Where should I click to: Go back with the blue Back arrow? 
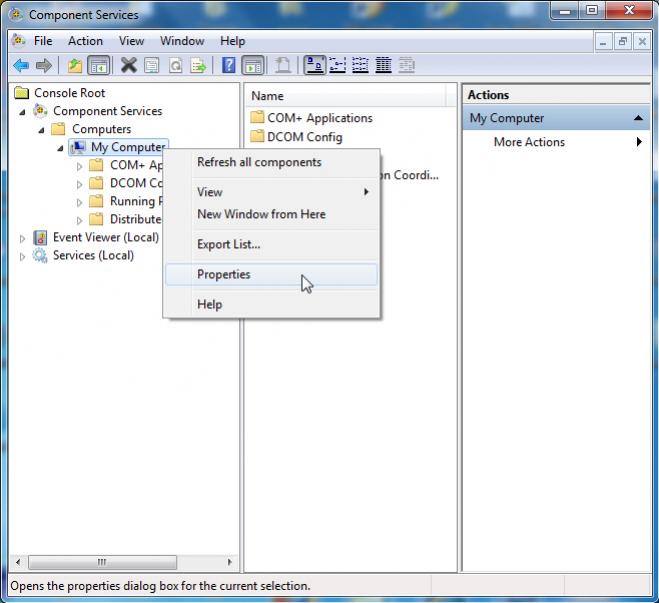click(x=21, y=66)
